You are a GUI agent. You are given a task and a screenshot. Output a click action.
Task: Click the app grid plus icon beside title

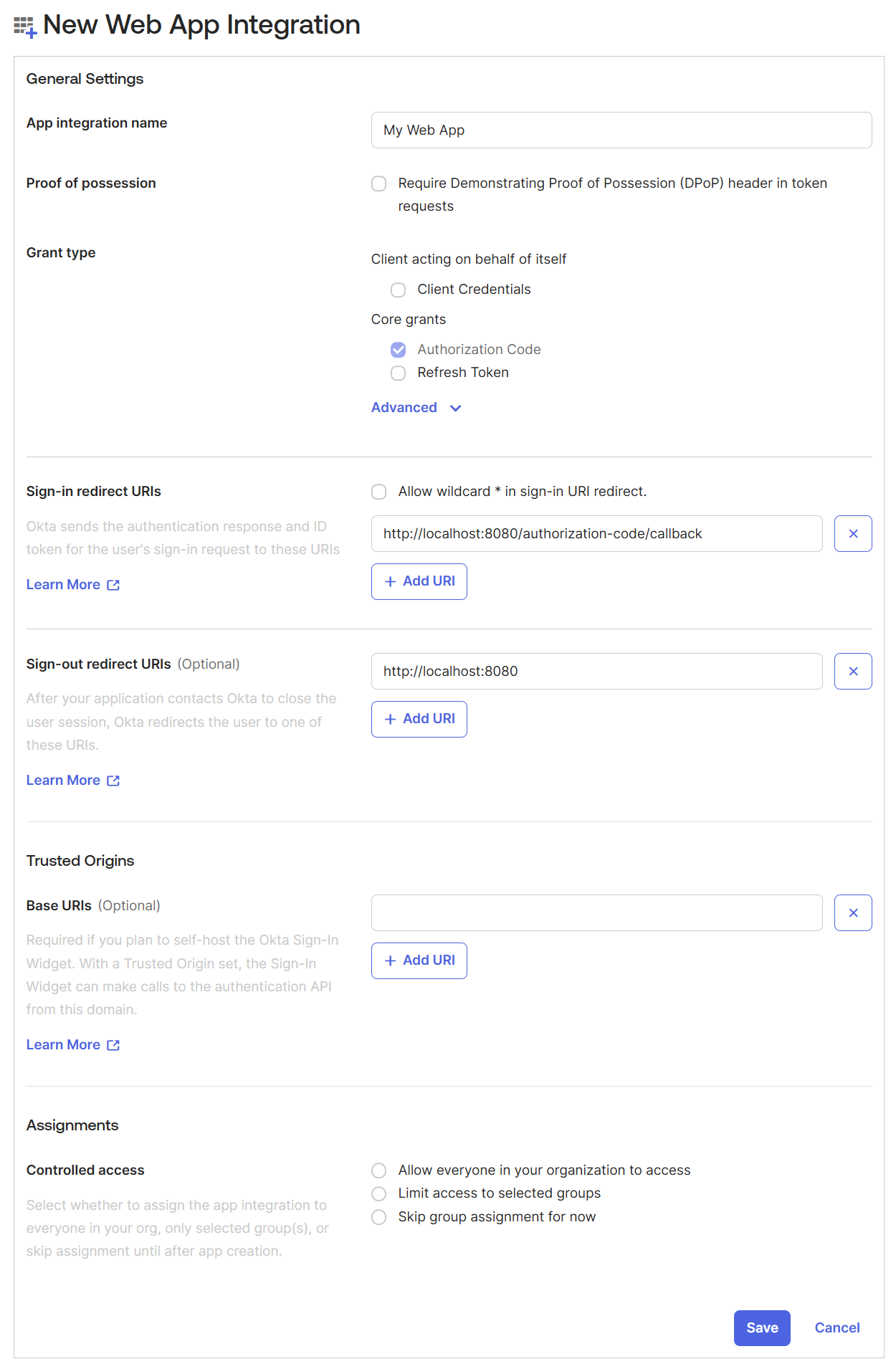(x=25, y=27)
